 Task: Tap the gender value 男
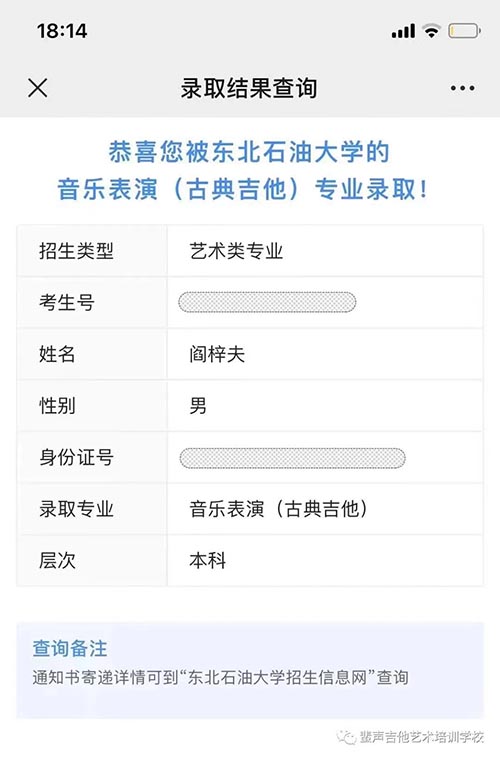pyautogui.click(x=198, y=406)
